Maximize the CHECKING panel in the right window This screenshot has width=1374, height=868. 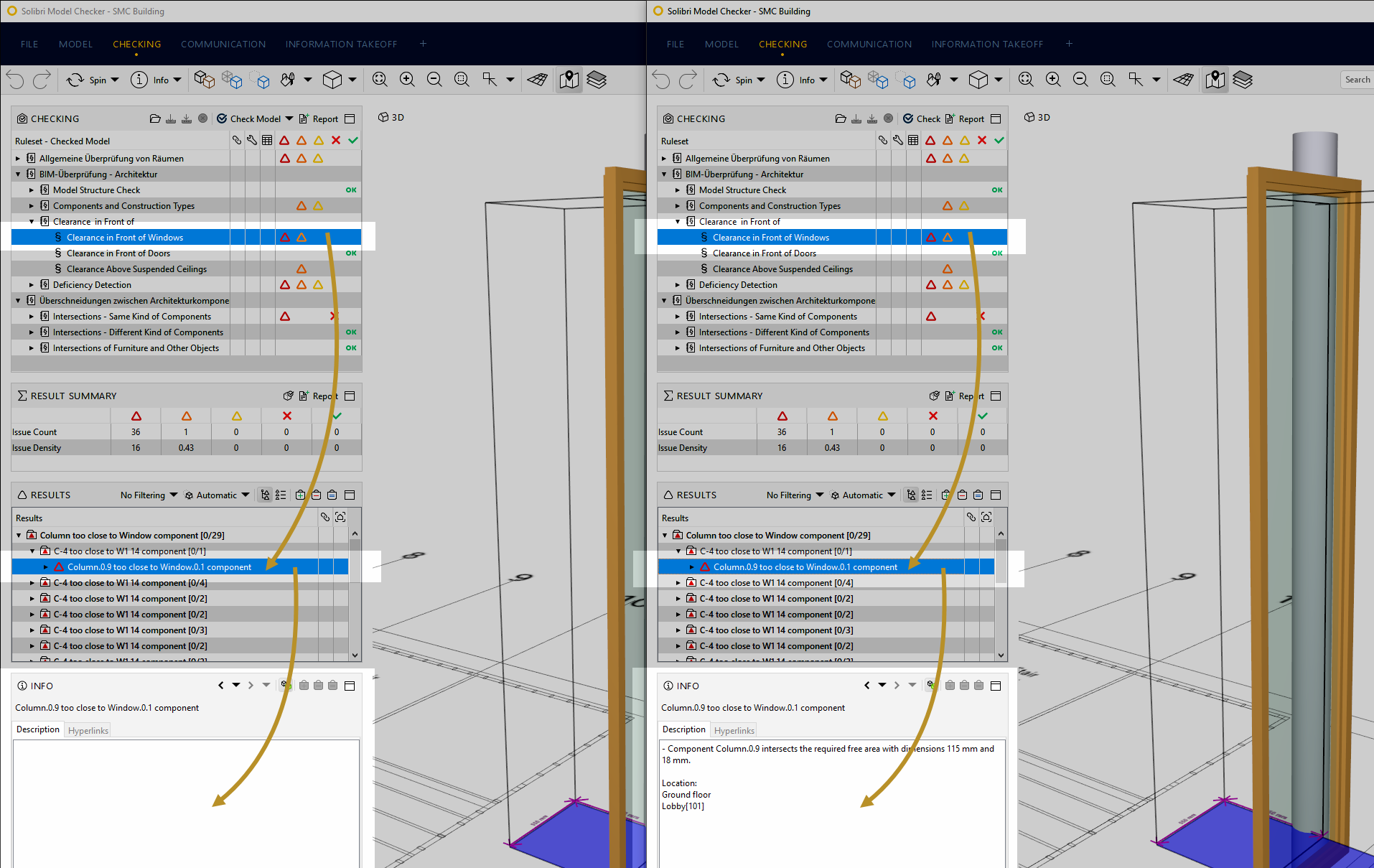[996, 118]
